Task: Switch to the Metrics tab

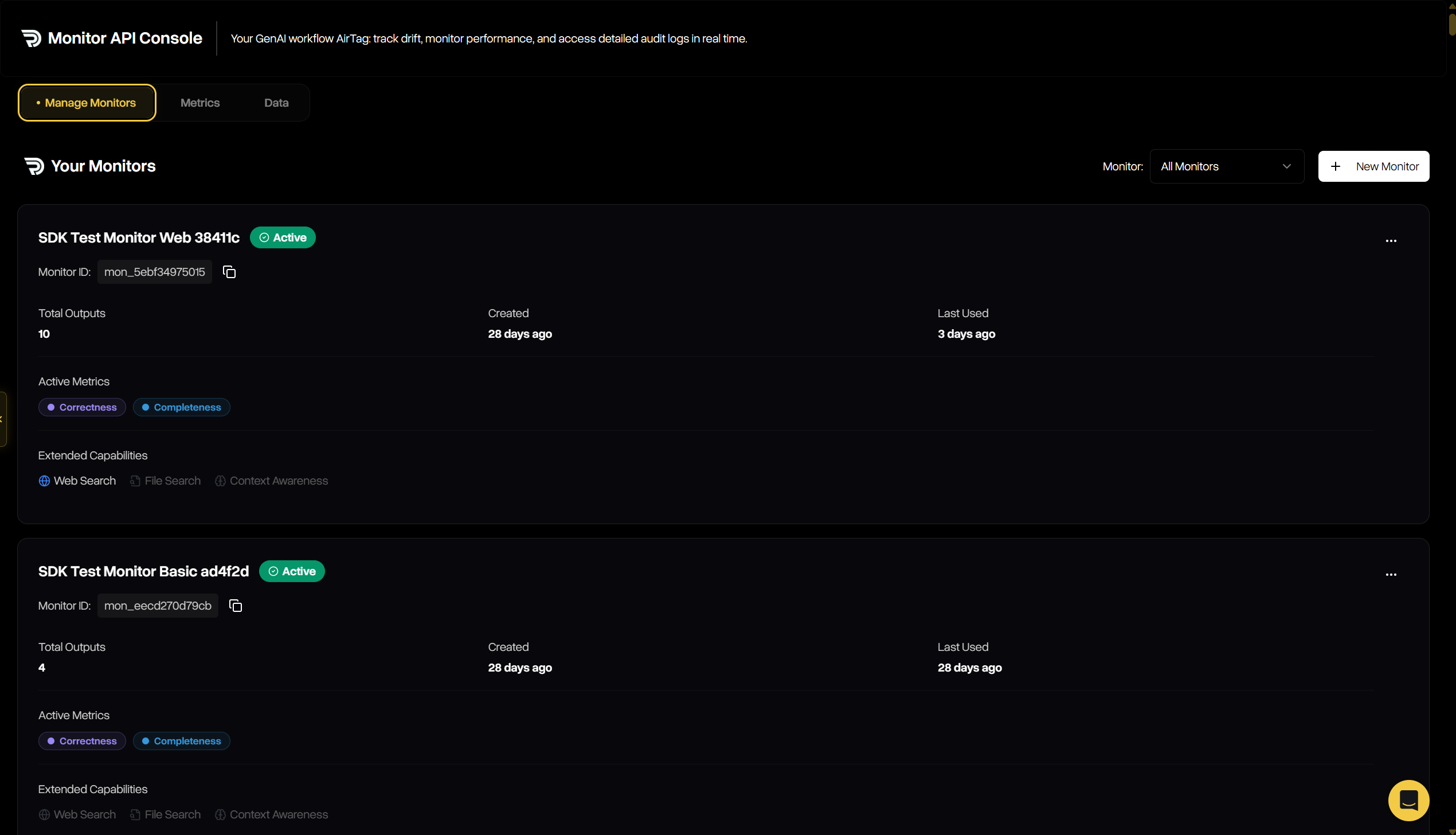Action: tap(199, 102)
